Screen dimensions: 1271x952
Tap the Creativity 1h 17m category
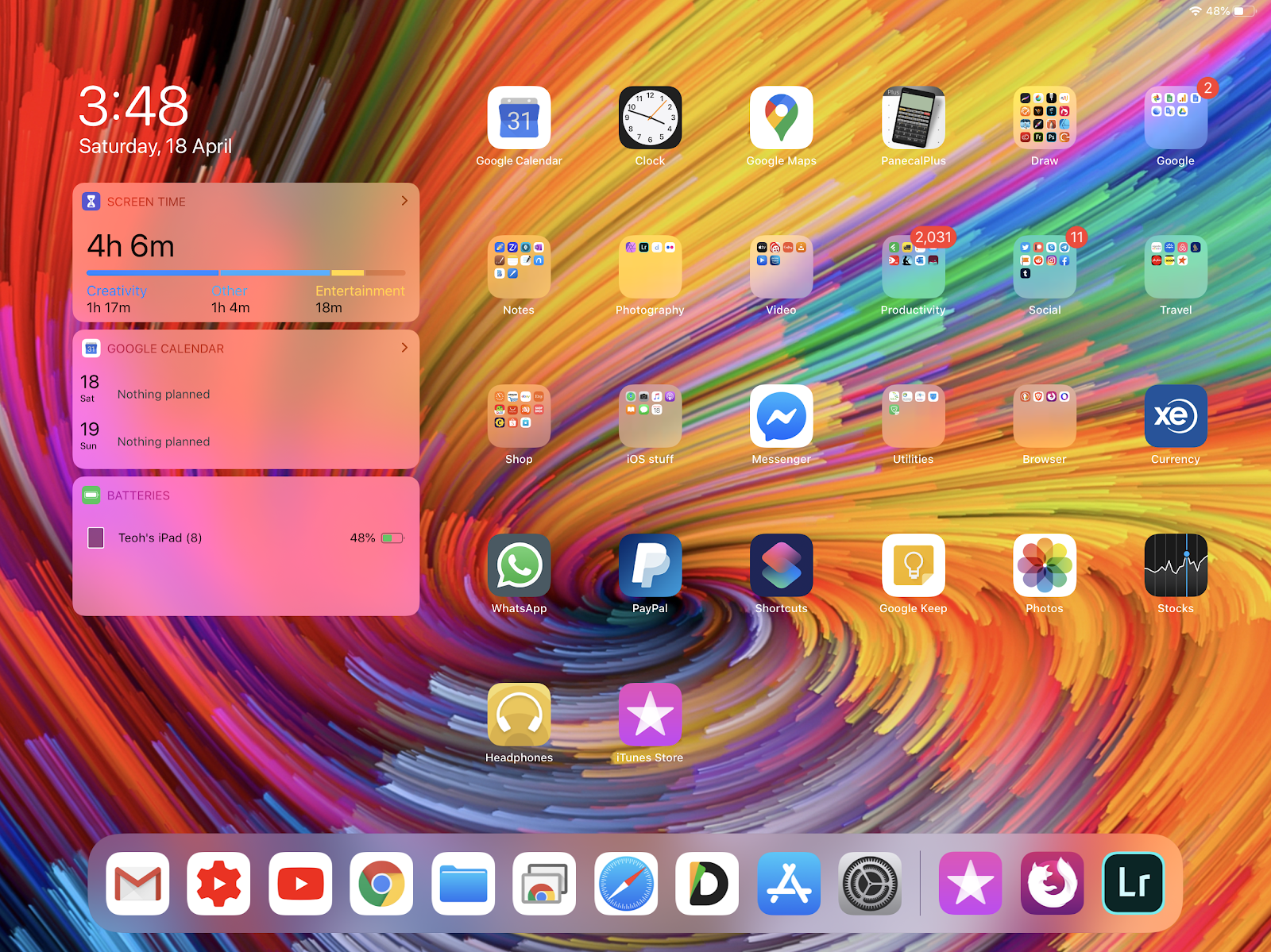click(x=117, y=299)
